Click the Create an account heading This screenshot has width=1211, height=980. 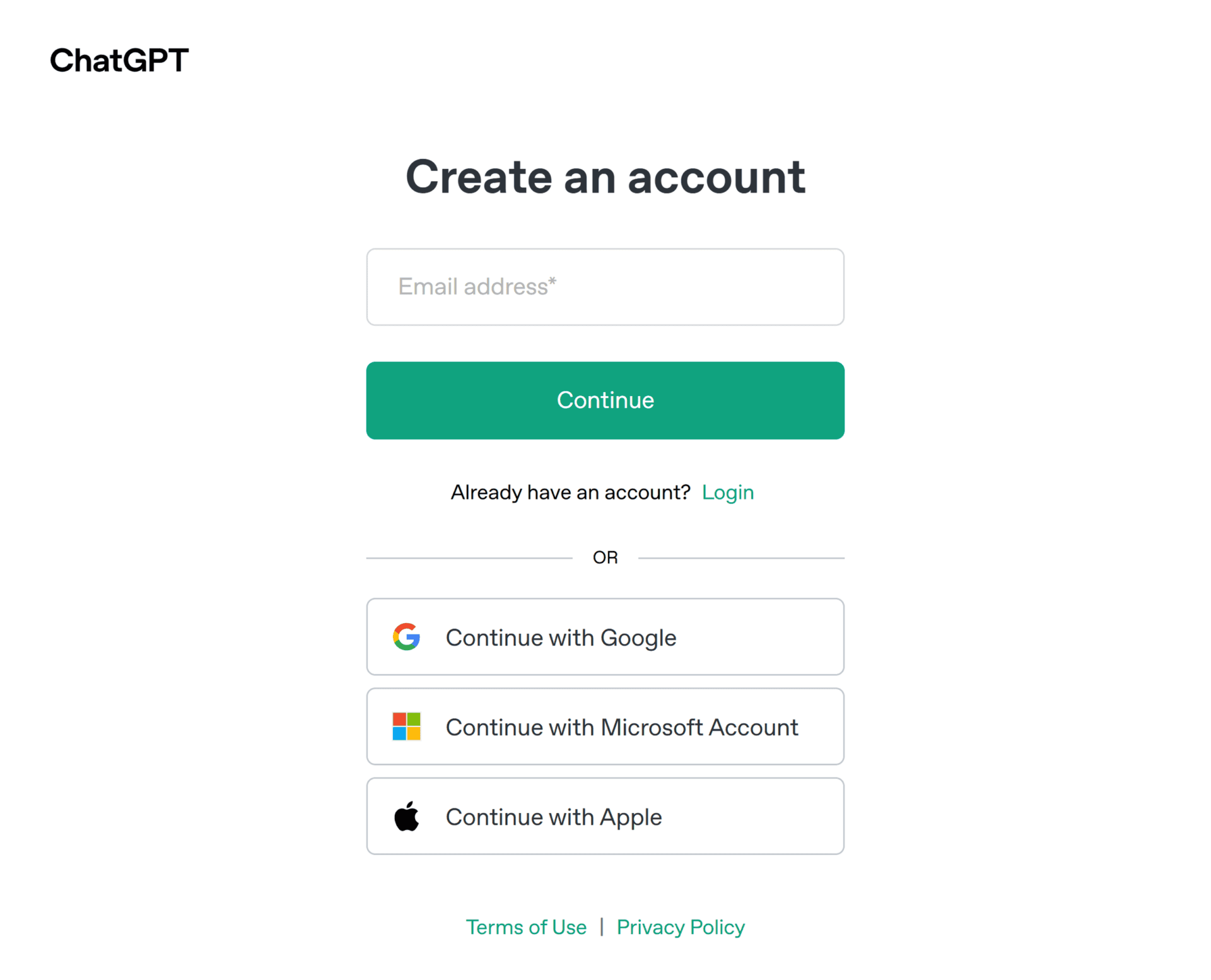point(605,177)
